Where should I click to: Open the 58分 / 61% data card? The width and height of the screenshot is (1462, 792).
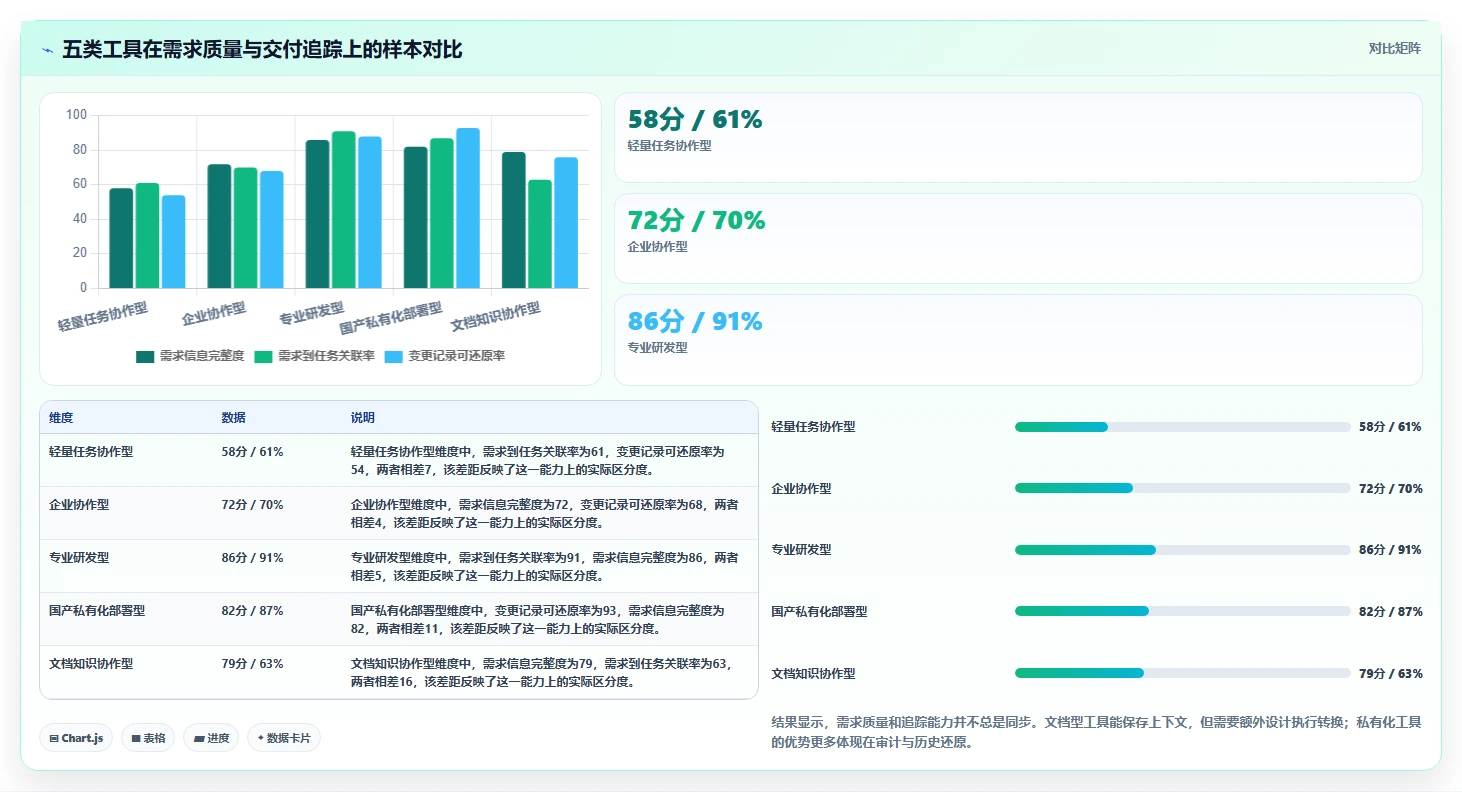pos(1018,138)
